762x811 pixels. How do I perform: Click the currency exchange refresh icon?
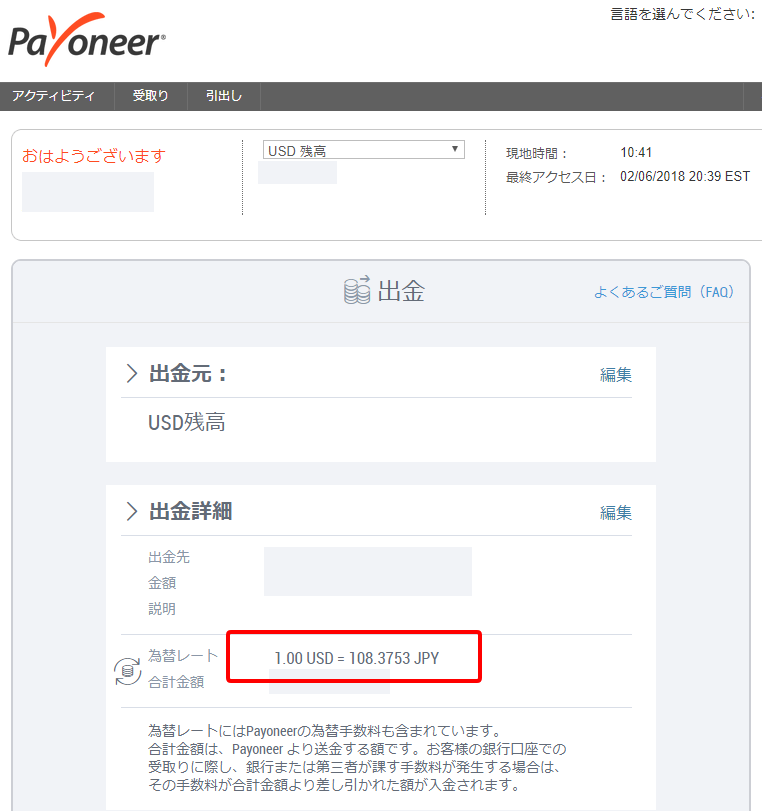click(x=127, y=671)
